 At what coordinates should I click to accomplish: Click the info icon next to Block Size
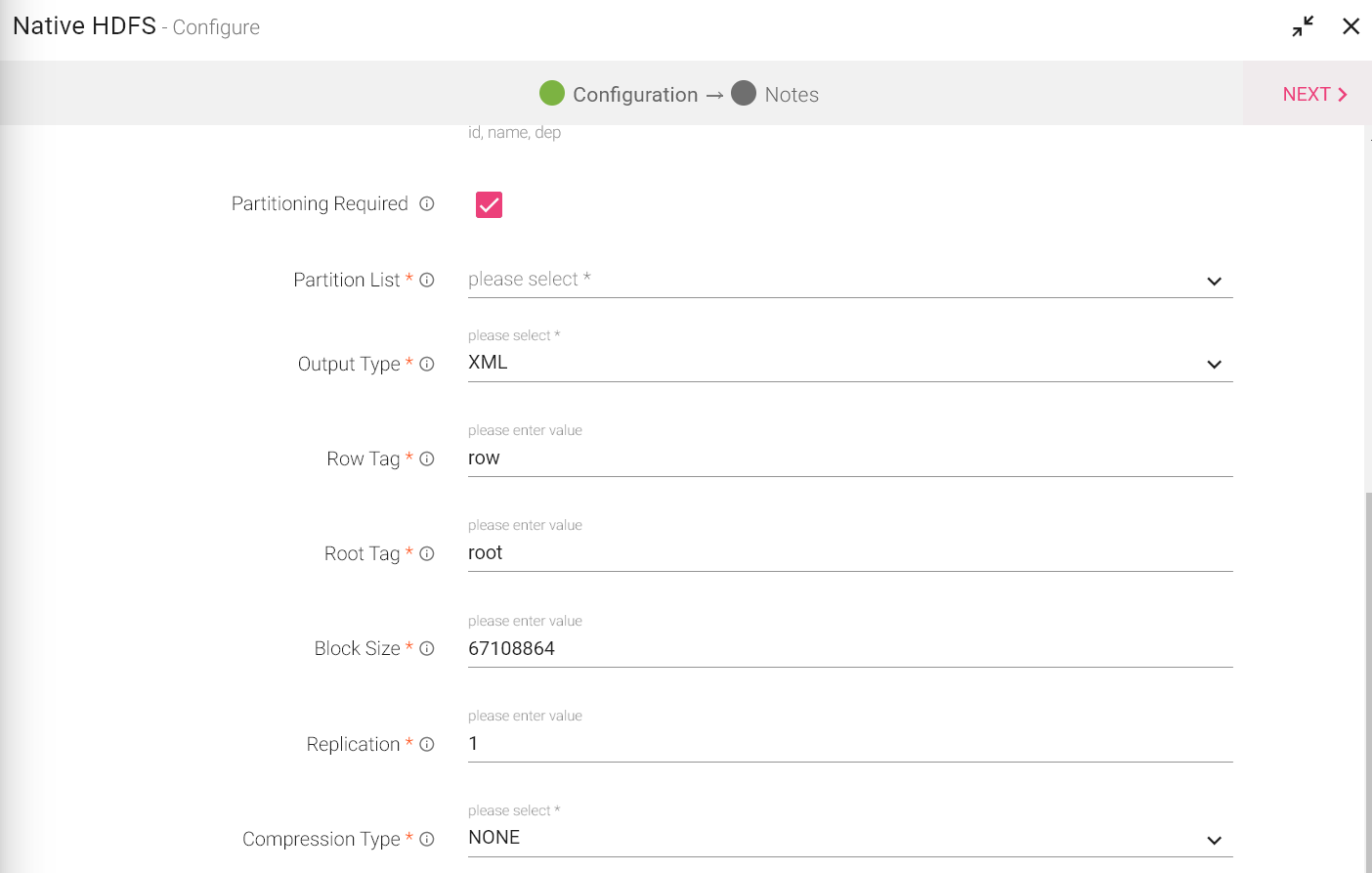[x=427, y=648]
